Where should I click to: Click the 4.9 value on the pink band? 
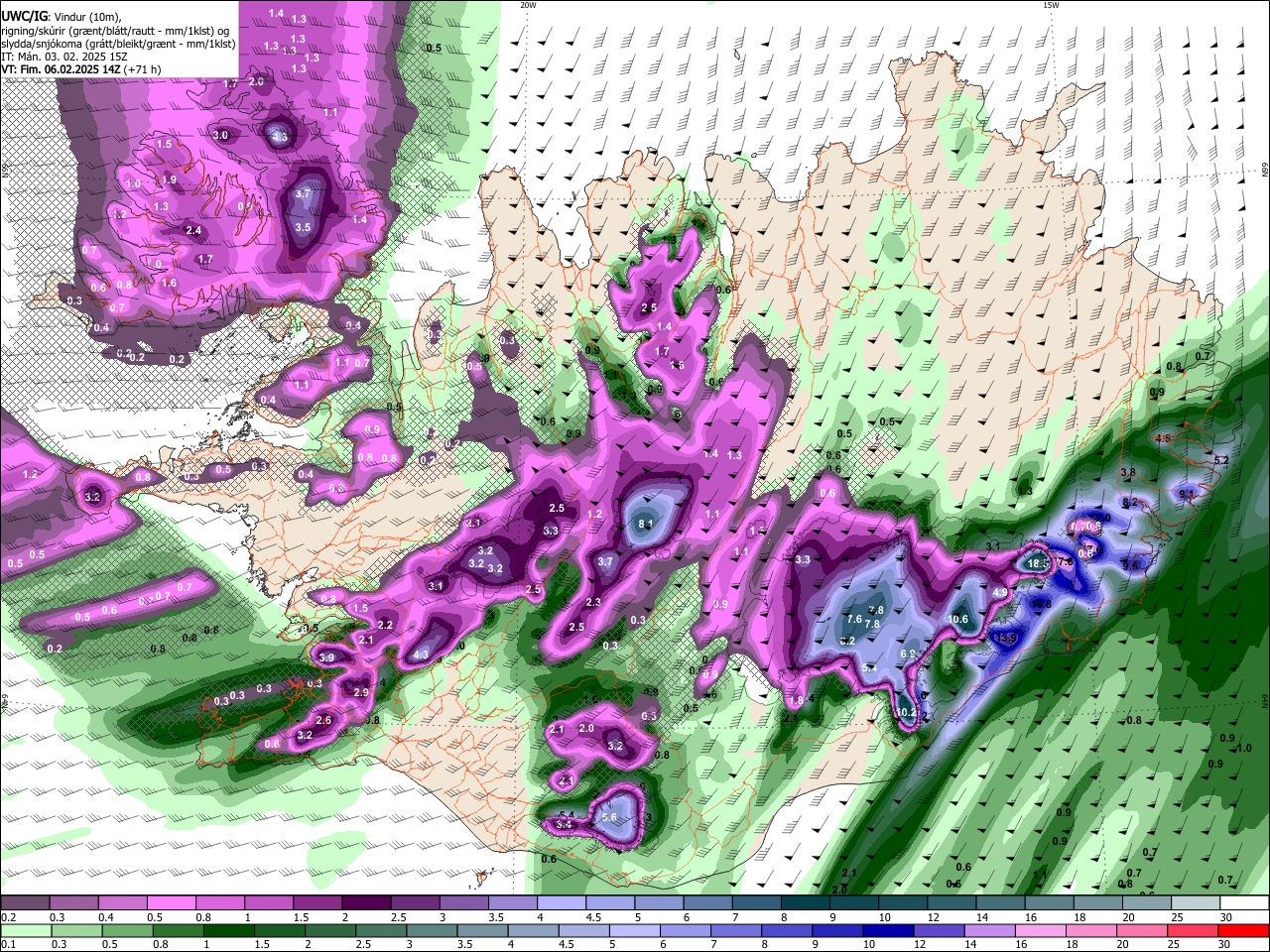pyautogui.click(x=1000, y=593)
